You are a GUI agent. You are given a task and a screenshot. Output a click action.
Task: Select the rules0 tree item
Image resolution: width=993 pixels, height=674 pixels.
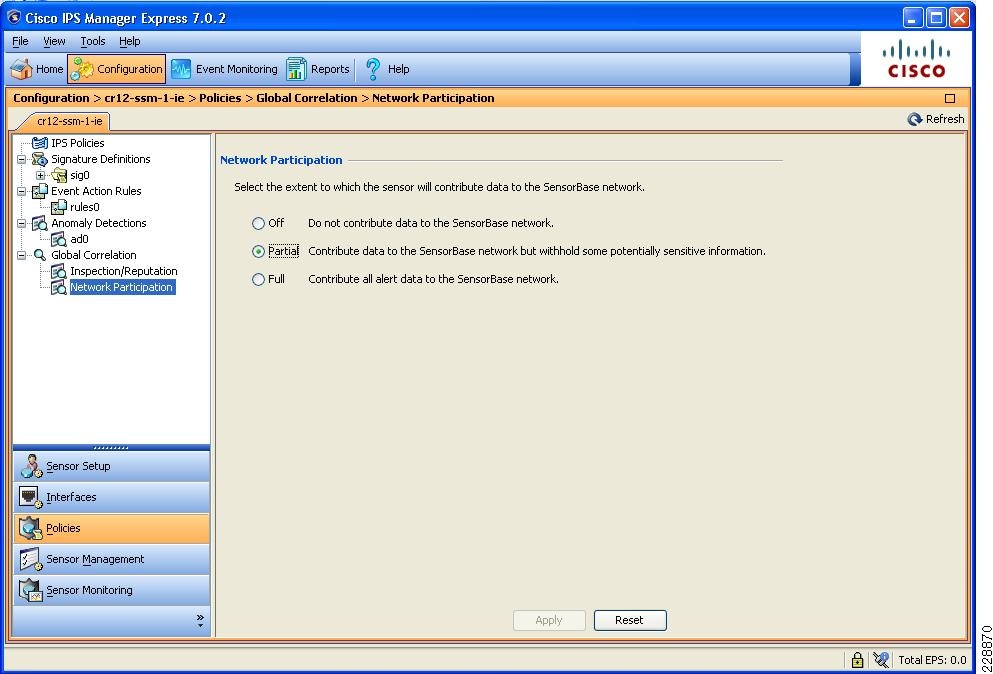pos(85,207)
